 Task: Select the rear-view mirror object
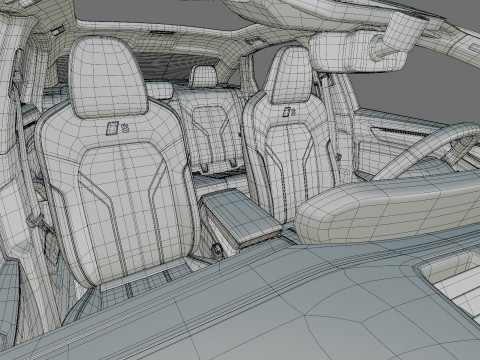(358, 52)
